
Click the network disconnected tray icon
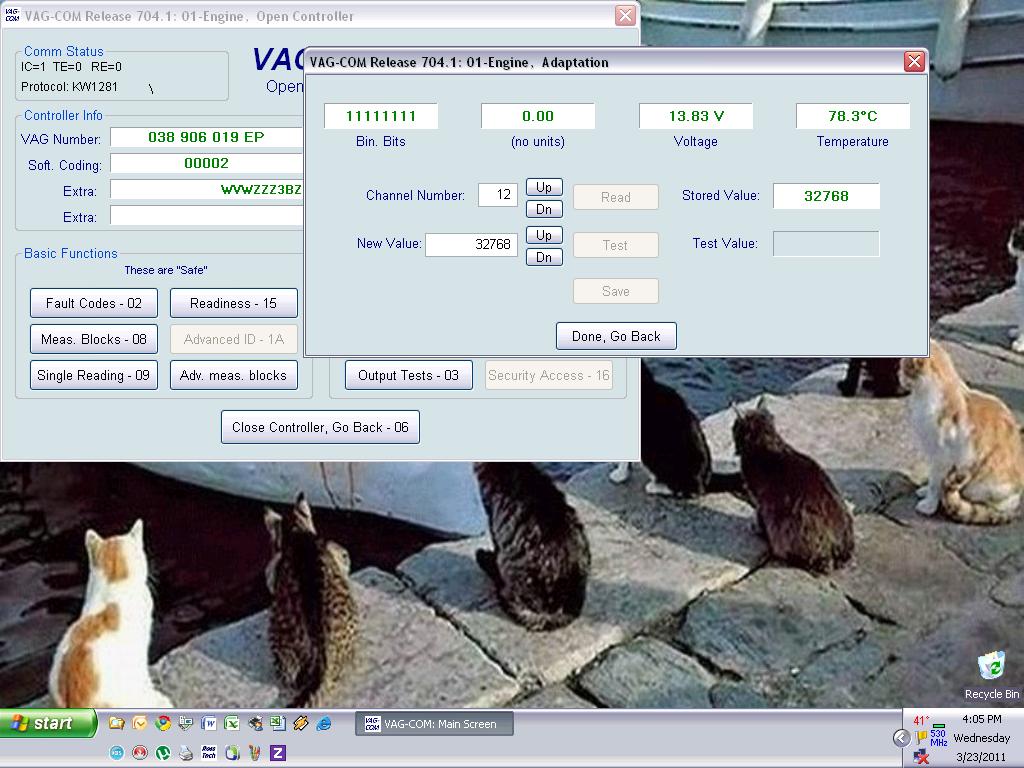point(921,756)
